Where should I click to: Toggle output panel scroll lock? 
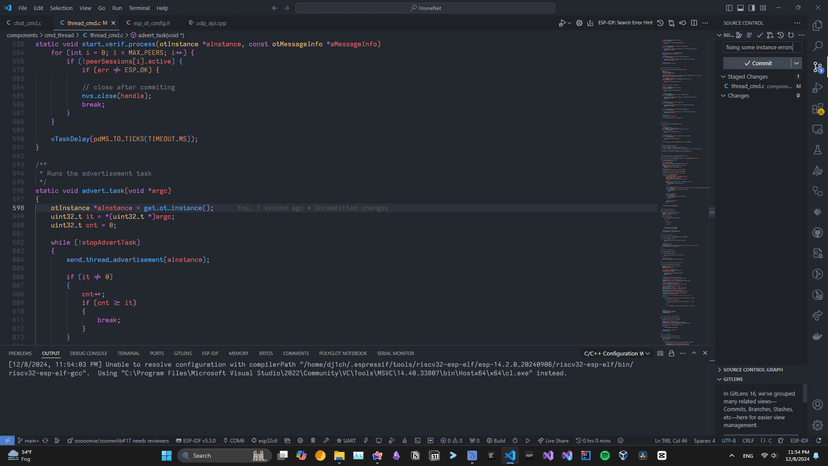(671, 353)
